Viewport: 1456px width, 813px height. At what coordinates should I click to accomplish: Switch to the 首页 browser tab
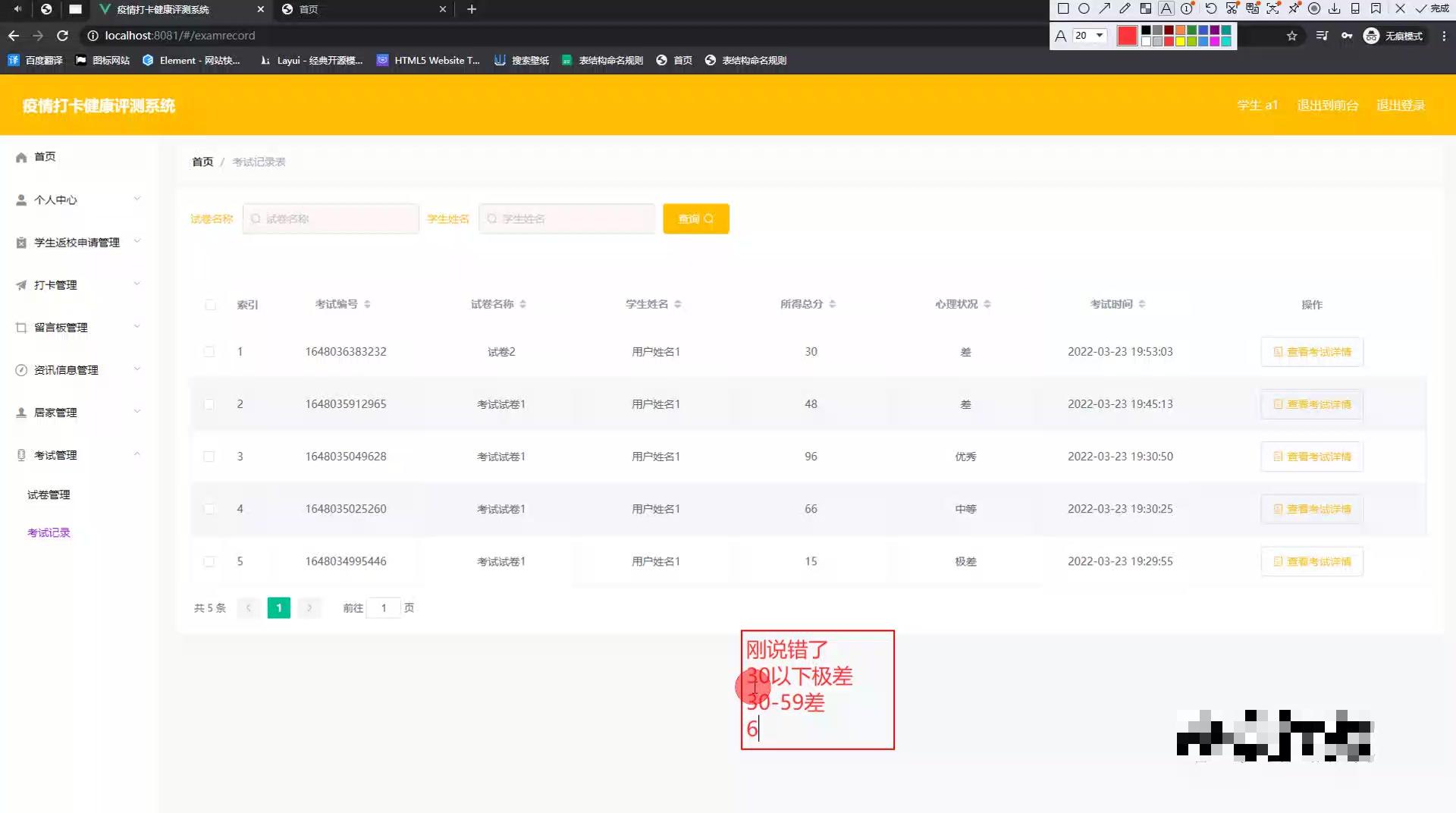tap(364, 9)
